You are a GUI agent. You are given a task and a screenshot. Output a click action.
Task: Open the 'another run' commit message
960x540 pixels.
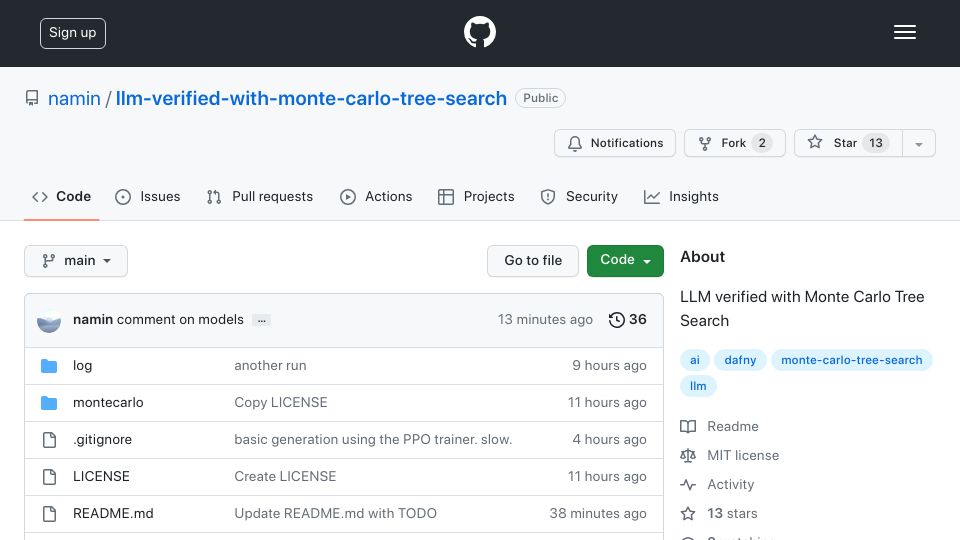[270, 366]
